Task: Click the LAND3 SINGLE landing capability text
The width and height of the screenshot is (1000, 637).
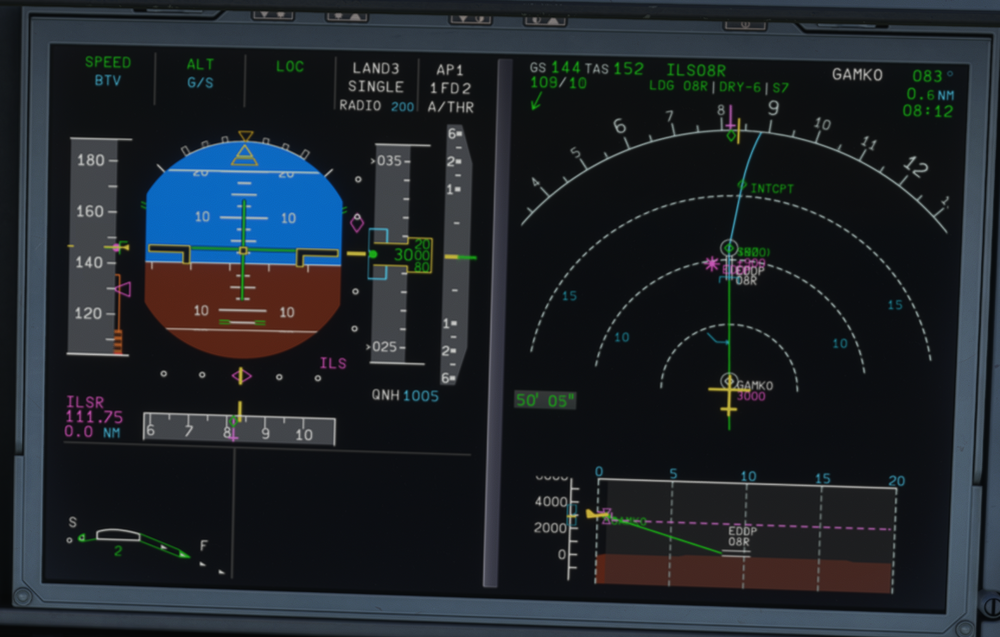Action: click(375, 78)
